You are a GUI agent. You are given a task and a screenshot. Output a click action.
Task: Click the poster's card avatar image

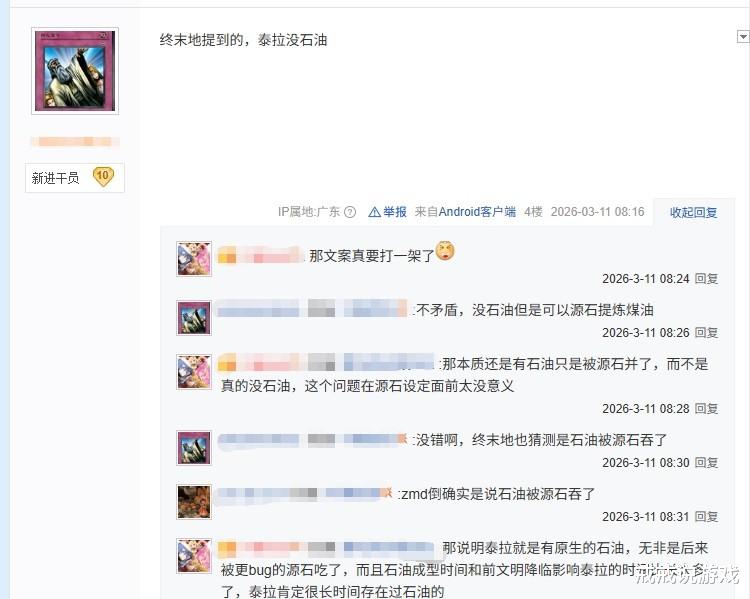[75, 71]
